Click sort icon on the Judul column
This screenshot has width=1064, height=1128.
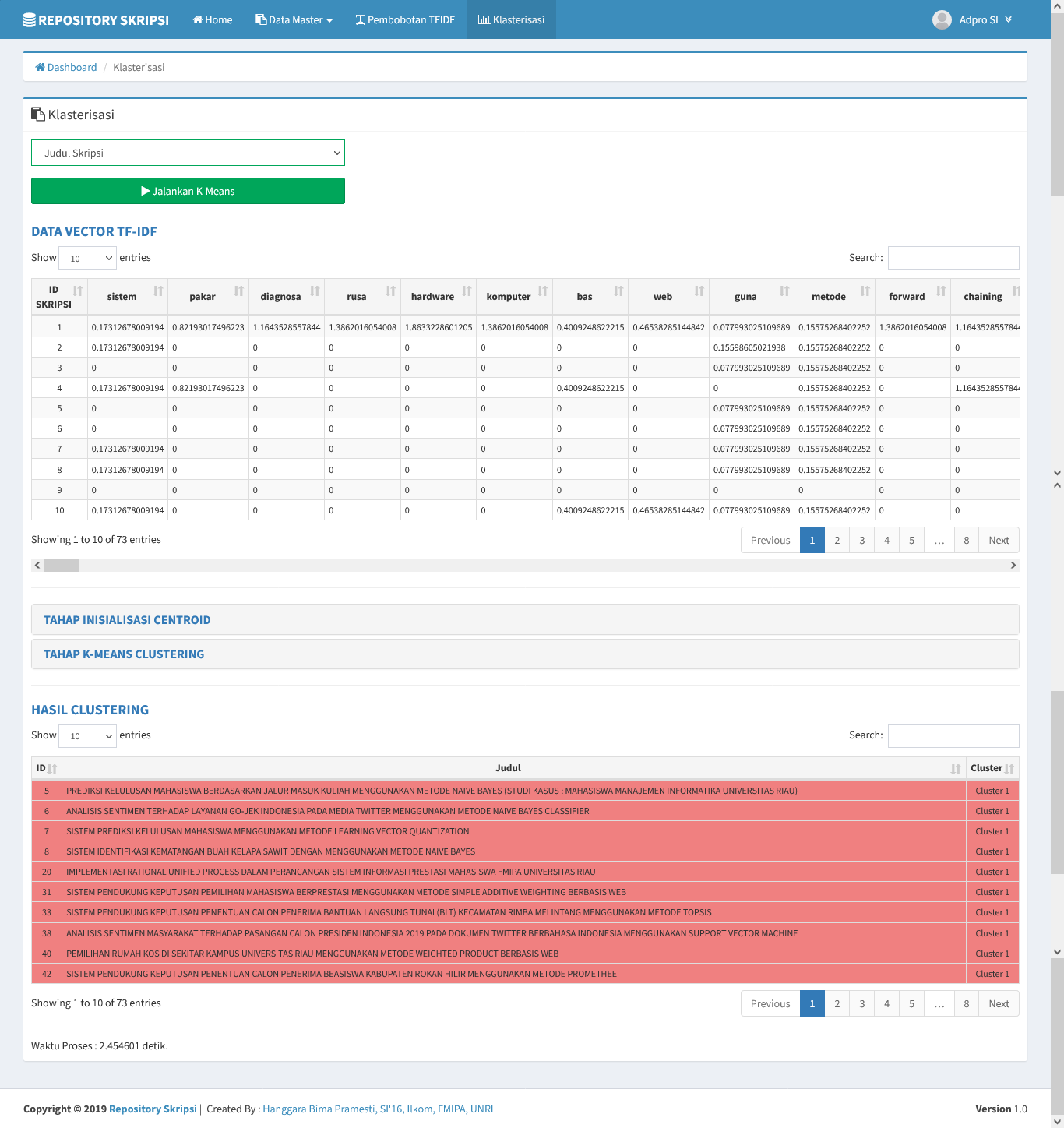(956, 769)
